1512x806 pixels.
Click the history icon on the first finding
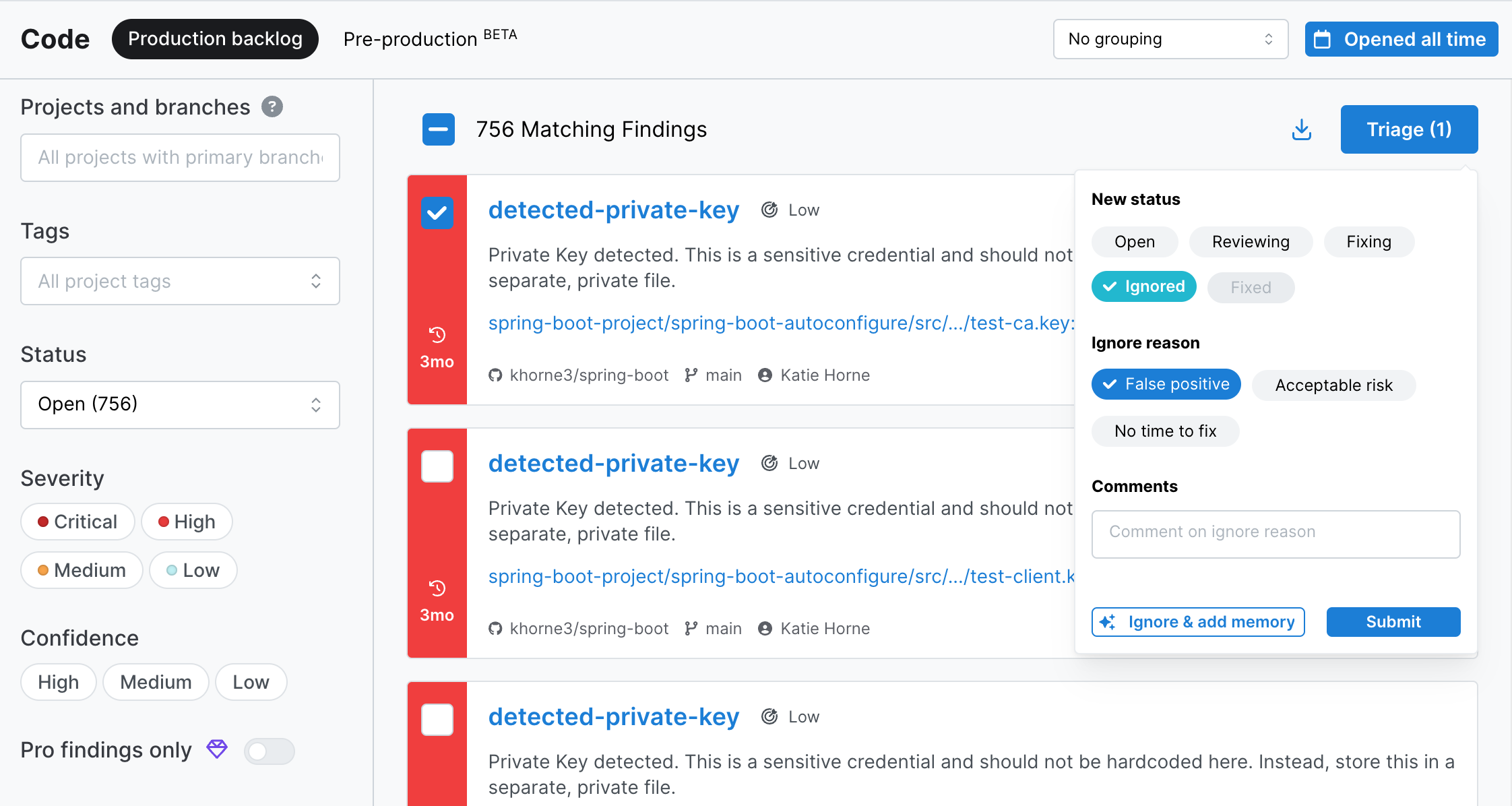[437, 335]
